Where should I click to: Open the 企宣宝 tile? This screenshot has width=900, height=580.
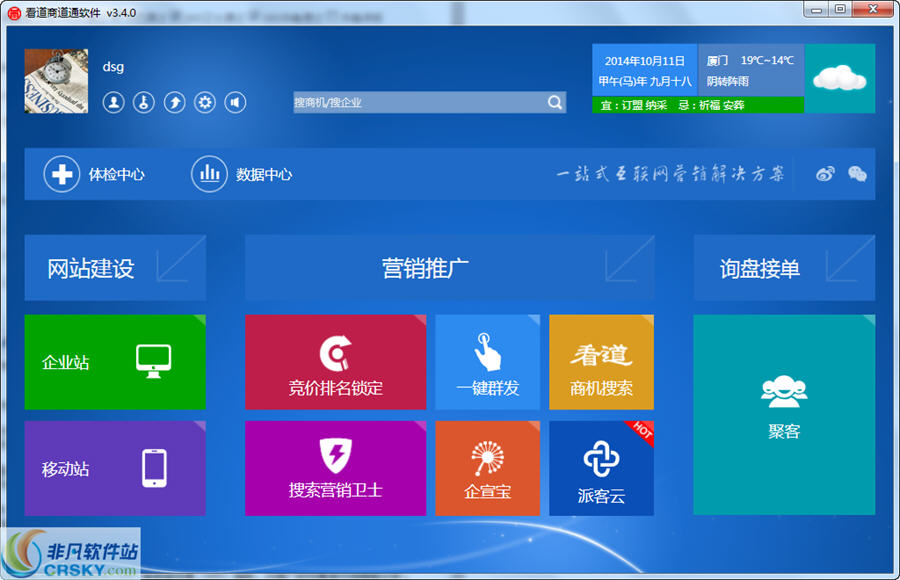tap(487, 468)
